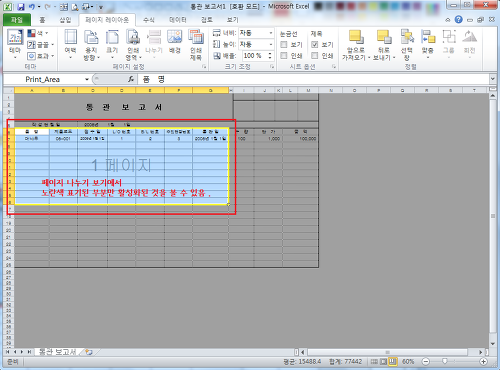Open the Align (맞춤) menu
Image resolution: width=500 pixels, height=370 pixels.
pyautogui.click(x=428, y=43)
